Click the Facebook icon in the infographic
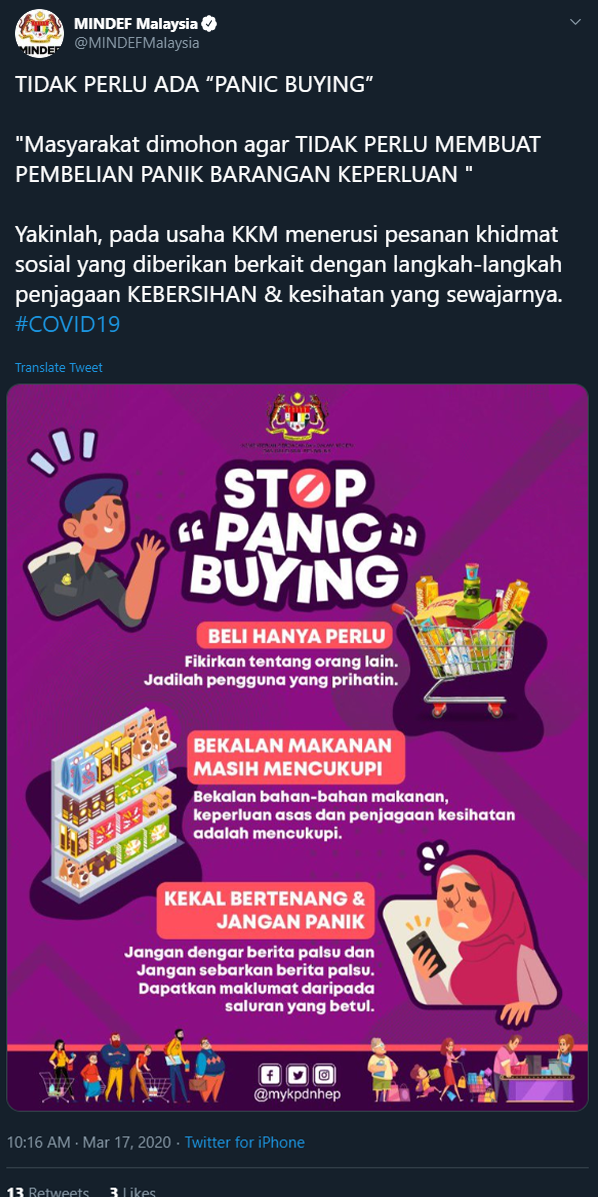This screenshot has width=598, height=1197. tap(270, 1075)
